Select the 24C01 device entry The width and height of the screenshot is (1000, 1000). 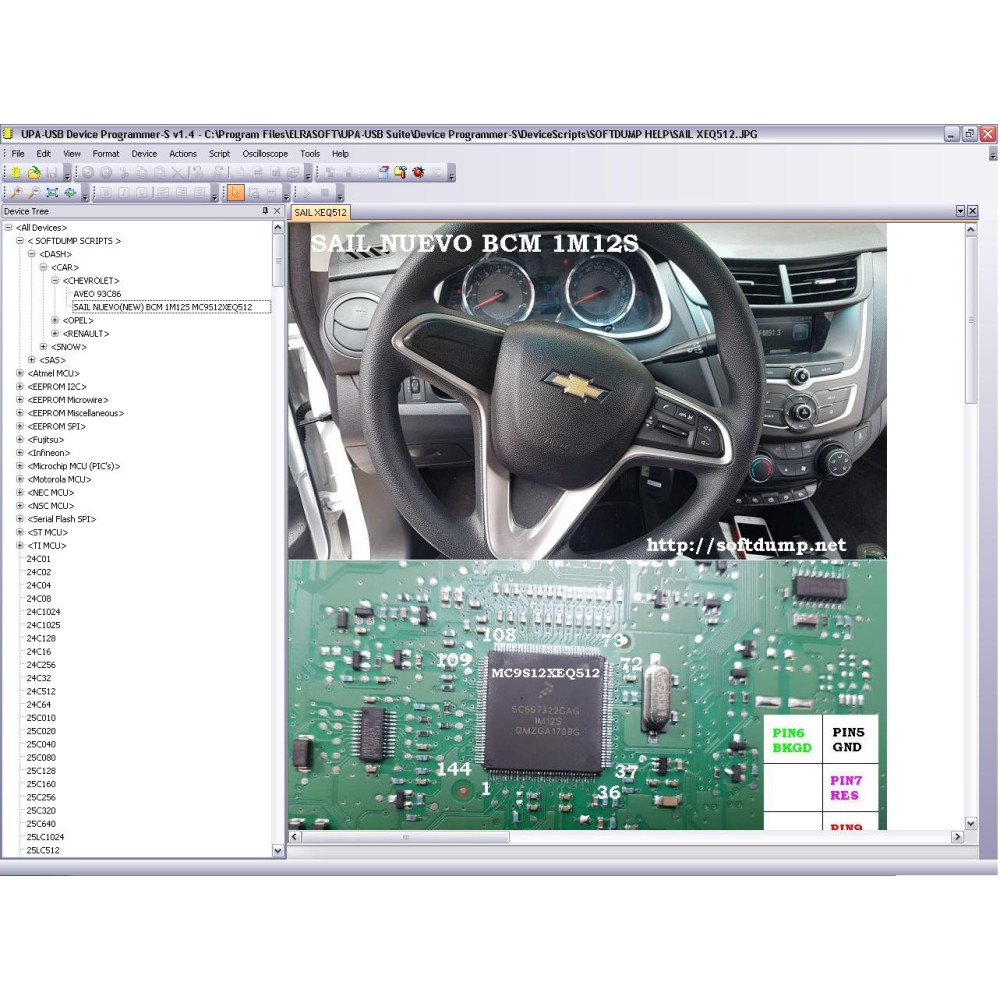coord(38,559)
